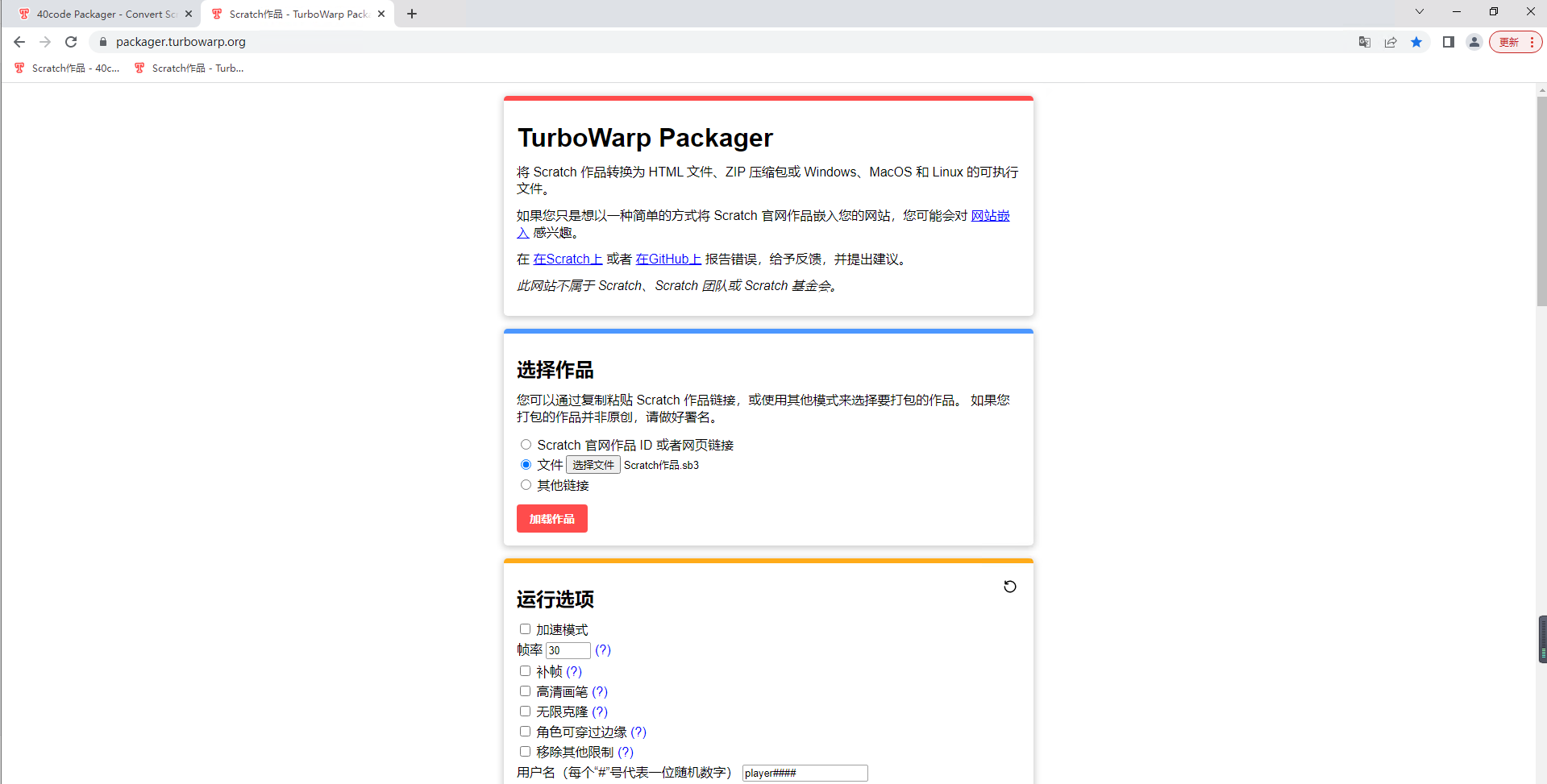1547x784 pixels.
Task: Open the tab search chevron dropdown
Action: point(1420,11)
